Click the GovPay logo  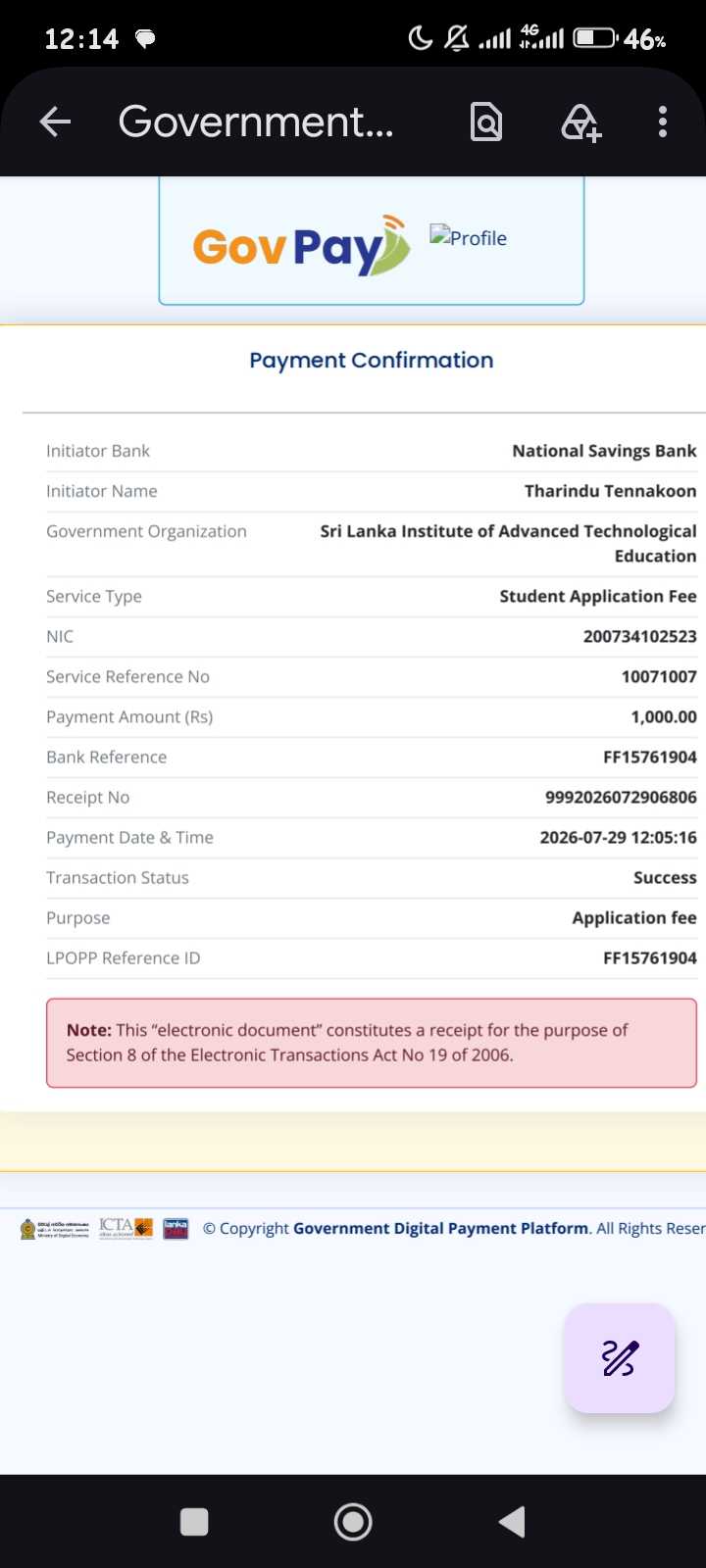tap(301, 246)
